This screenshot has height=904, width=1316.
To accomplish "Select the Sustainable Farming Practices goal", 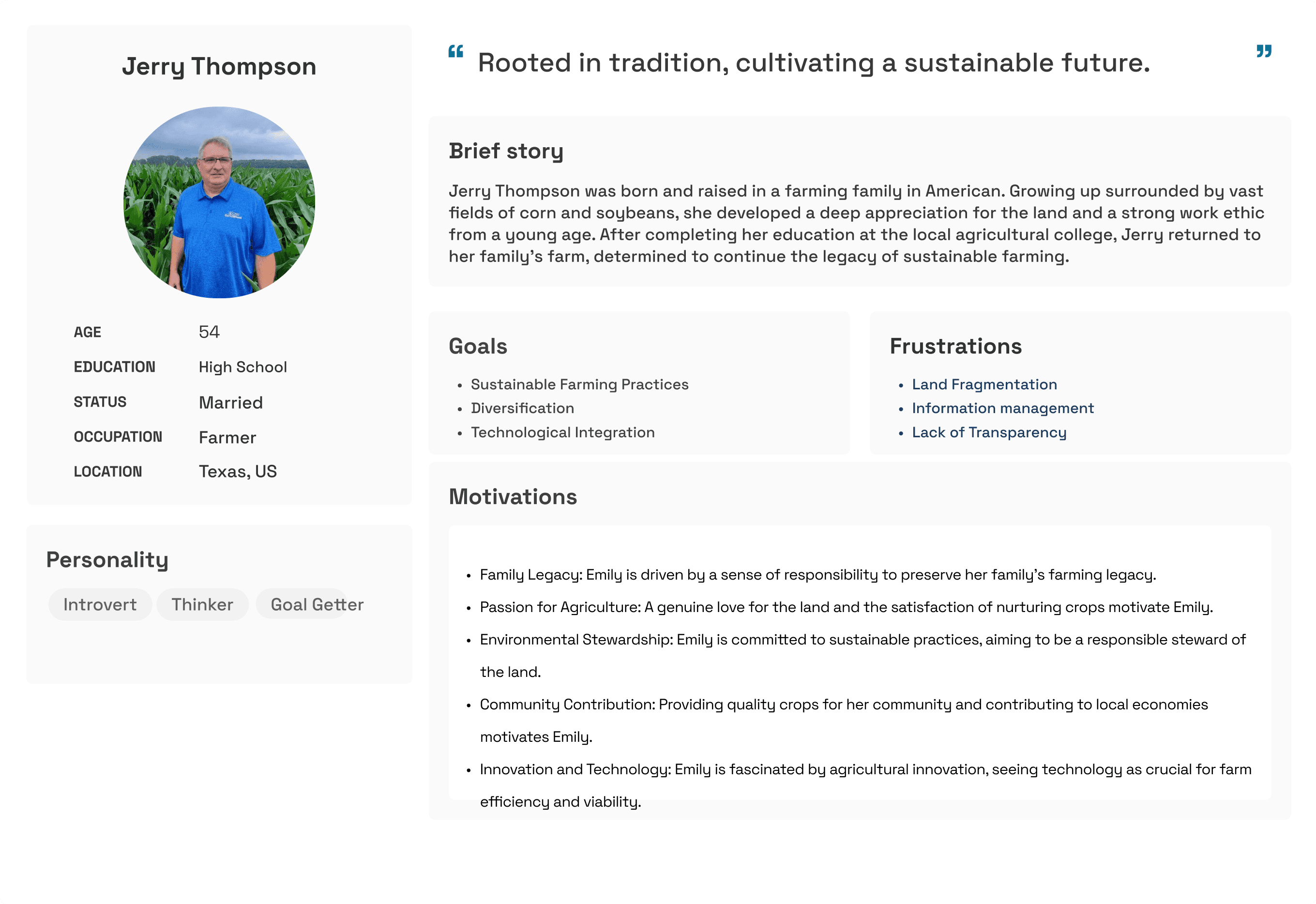I will click(x=579, y=384).
